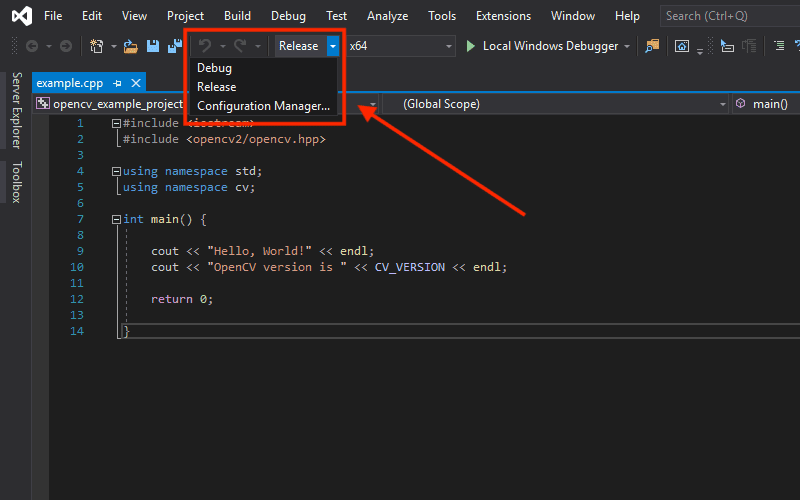
Task: Open the Server Explorer side tab
Action: point(17,111)
